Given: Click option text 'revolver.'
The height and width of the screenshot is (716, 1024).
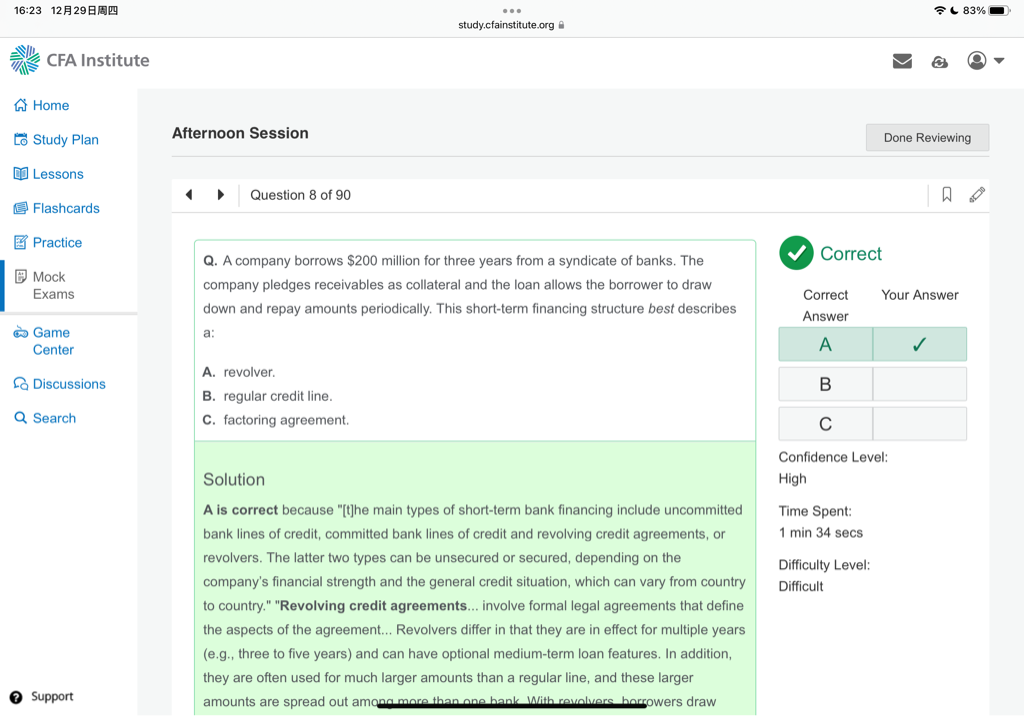Looking at the screenshot, I should pos(249,372).
